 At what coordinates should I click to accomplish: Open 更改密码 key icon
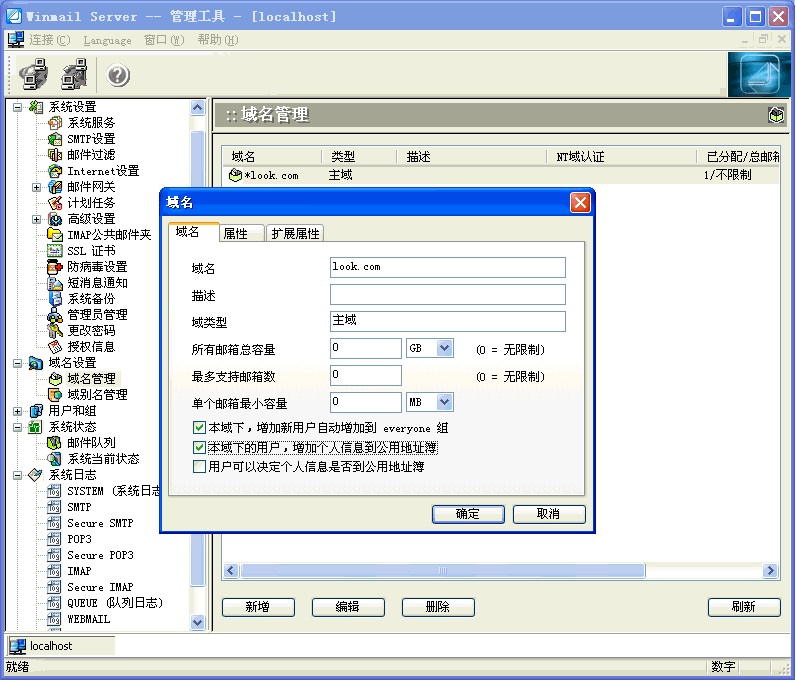(55, 331)
